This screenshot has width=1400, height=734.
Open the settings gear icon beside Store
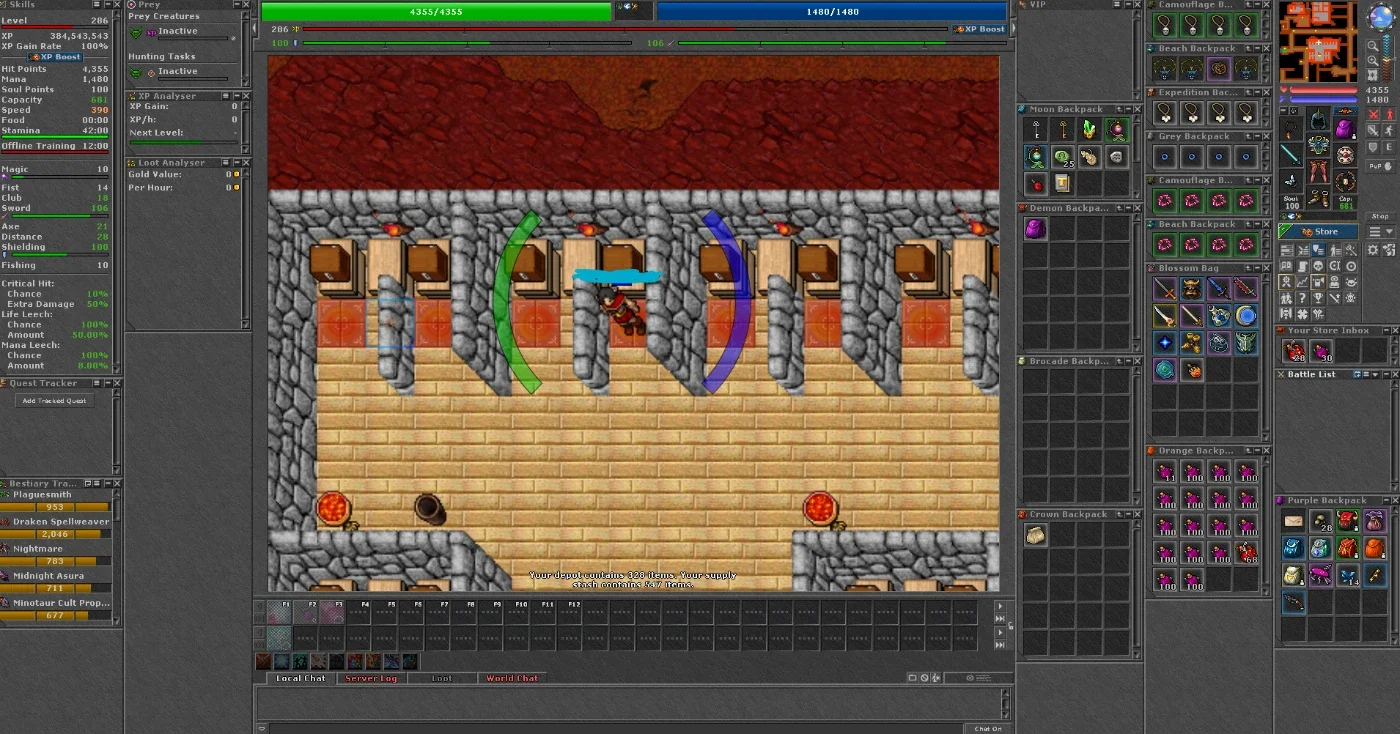1373,249
